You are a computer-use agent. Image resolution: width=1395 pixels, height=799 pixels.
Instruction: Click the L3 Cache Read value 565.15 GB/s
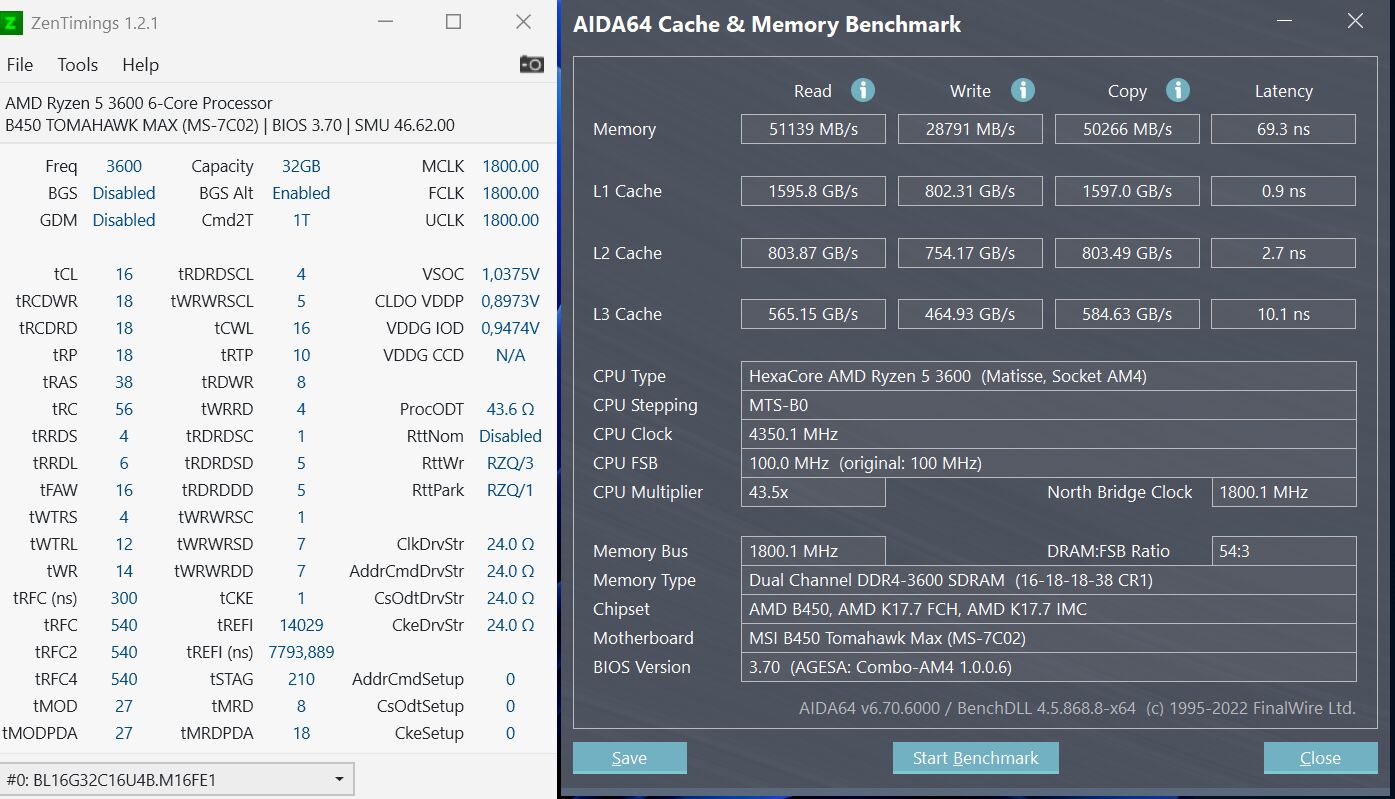pyautogui.click(x=813, y=314)
